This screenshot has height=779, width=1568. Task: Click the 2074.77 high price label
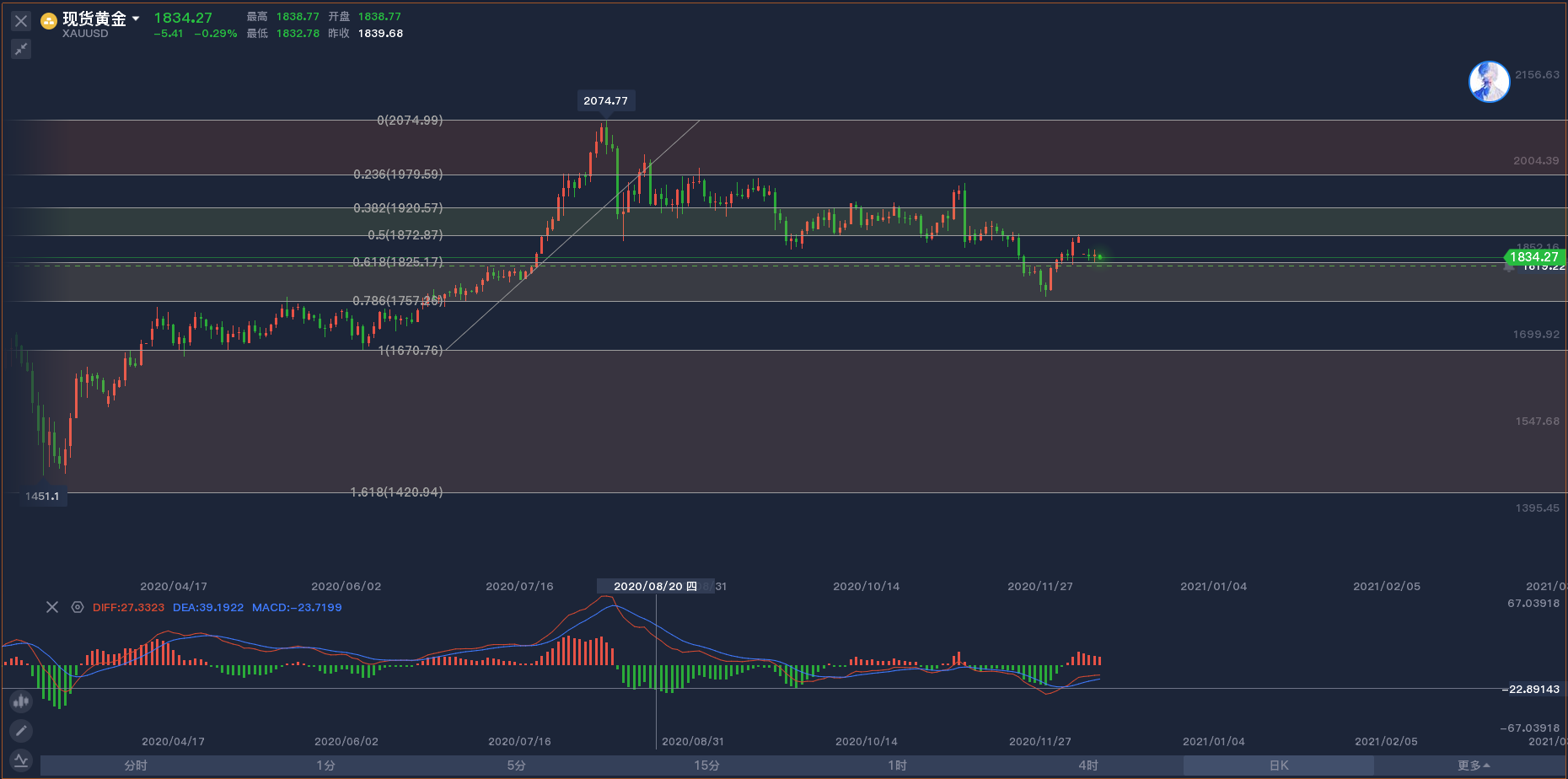[x=605, y=100]
